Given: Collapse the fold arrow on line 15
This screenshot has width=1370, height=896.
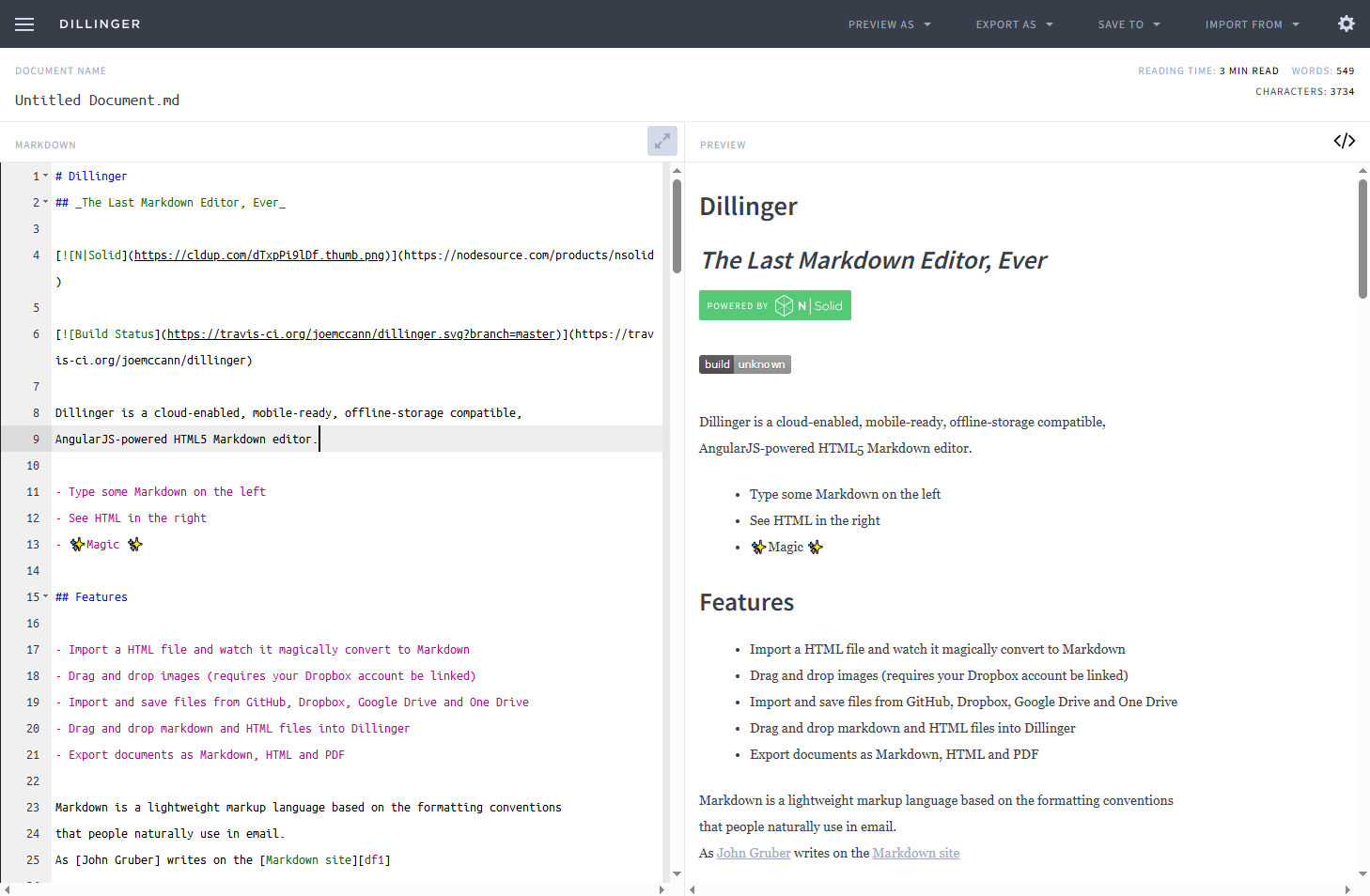Looking at the screenshot, I should click(x=45, y=596).
